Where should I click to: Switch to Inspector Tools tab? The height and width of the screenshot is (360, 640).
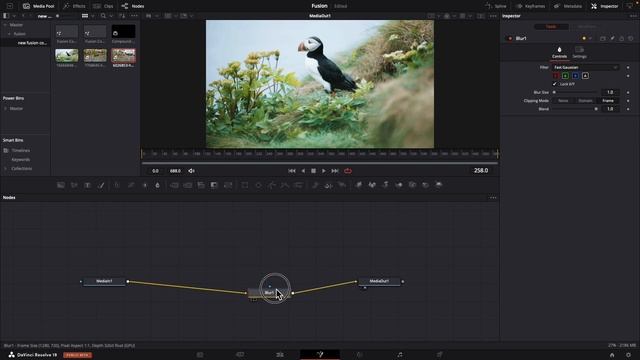pos(551,27)
